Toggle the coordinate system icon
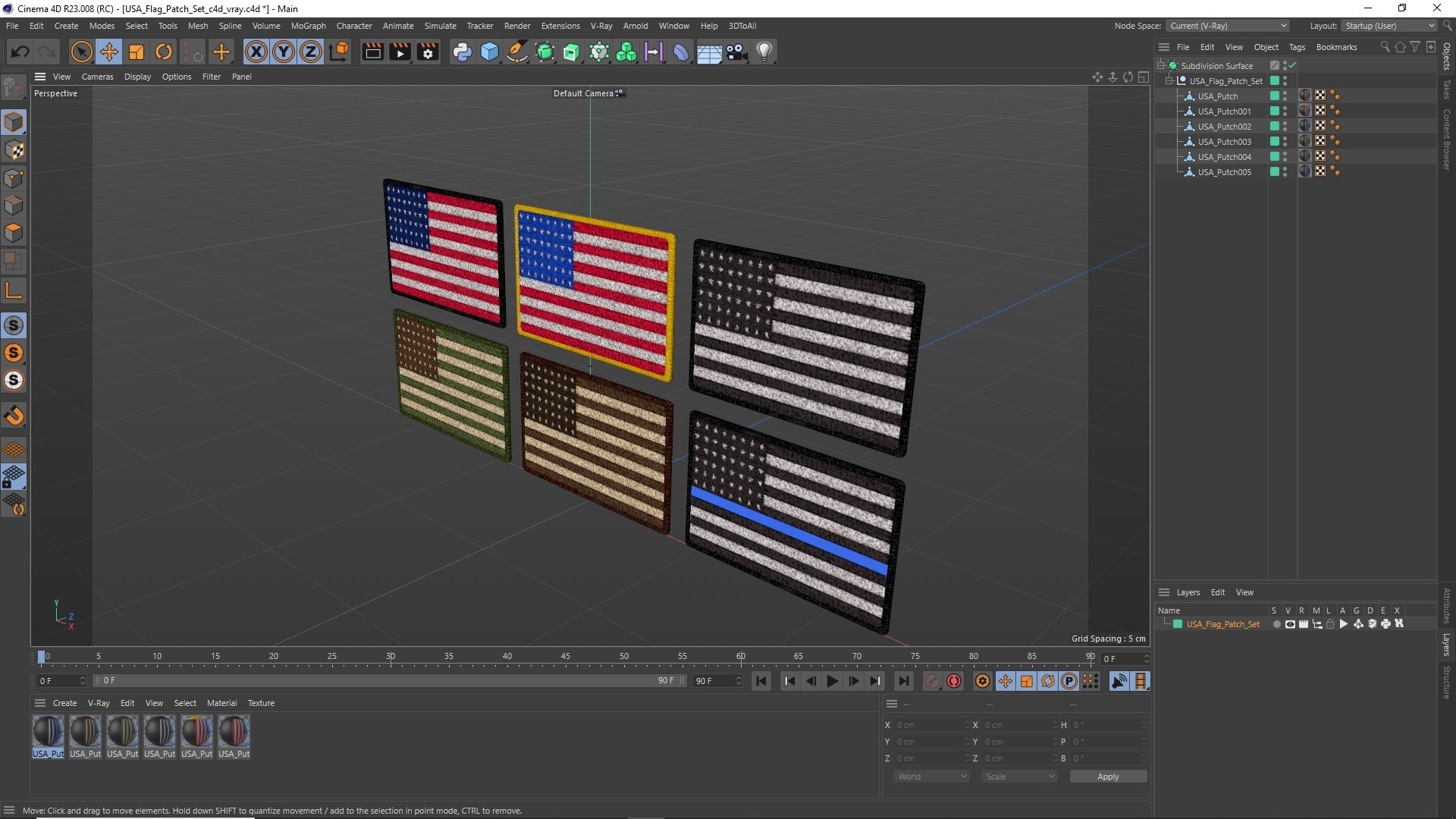The width and height of the screenshot is (1456, 819). pos(339,52)
